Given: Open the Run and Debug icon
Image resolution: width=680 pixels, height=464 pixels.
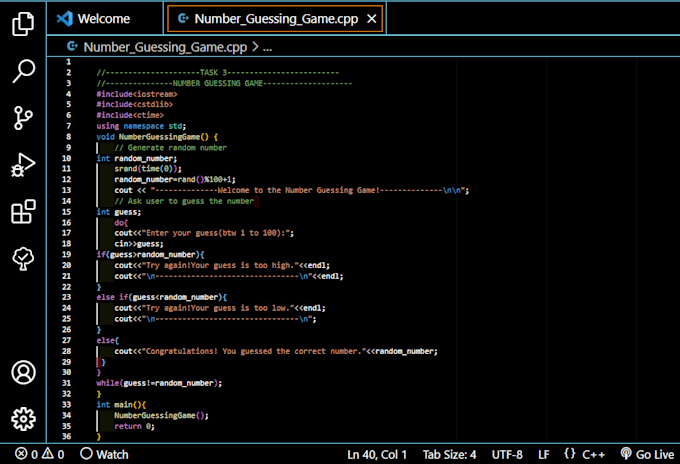Looking at the screenshot, I should 23,165.
